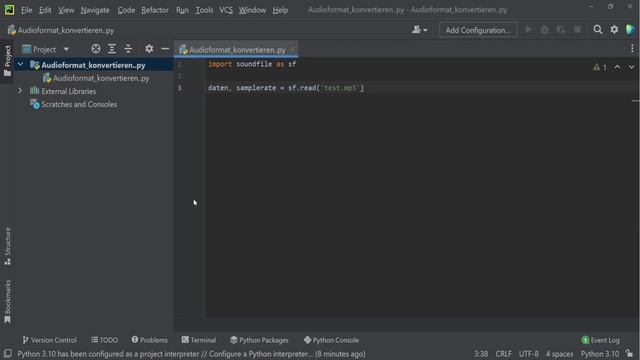Click line number 3 in gutter
Viewport: 640px width, 360px height.
(x=180, y=88)
